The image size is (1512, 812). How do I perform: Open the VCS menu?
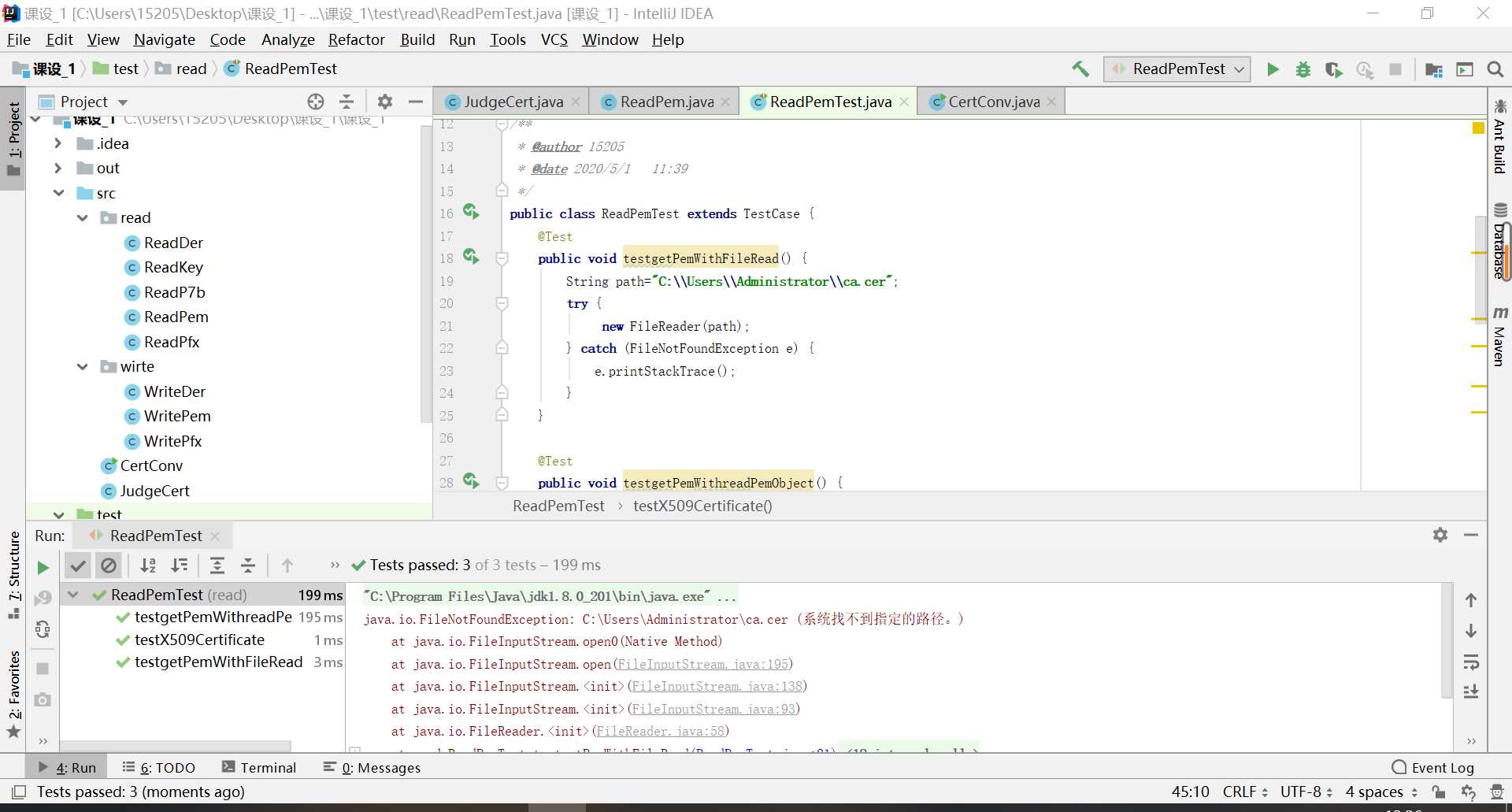pyautogui.click(x=554, y=39)
